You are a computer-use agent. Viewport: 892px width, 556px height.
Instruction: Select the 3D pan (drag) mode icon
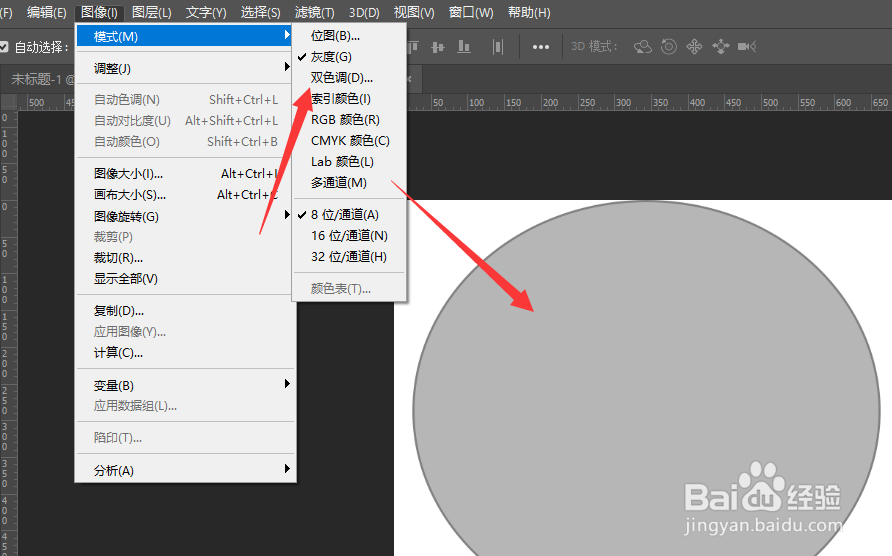point(695,47)
